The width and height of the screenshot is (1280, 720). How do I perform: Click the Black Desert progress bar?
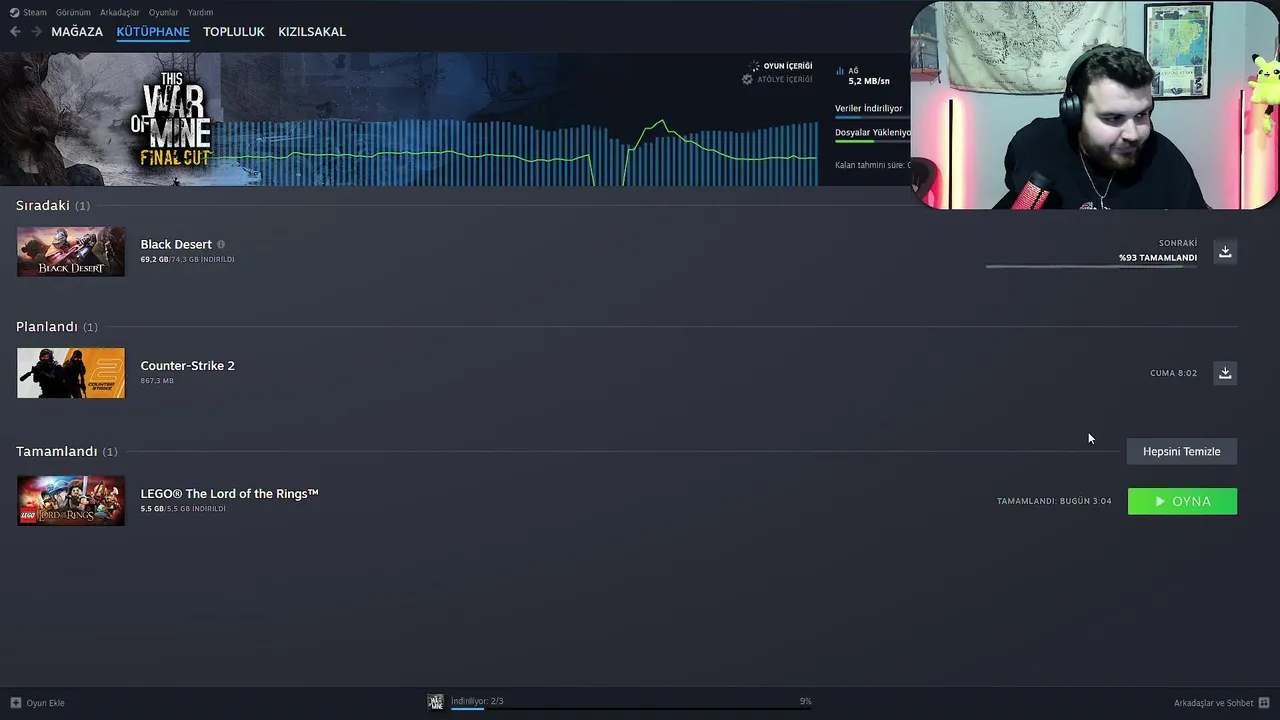(x=1091, y=266)
